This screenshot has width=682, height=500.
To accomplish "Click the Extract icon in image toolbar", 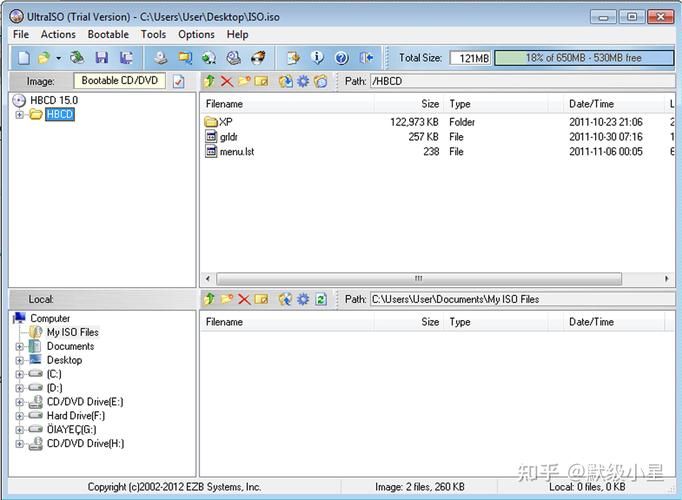I will (286, 81).
